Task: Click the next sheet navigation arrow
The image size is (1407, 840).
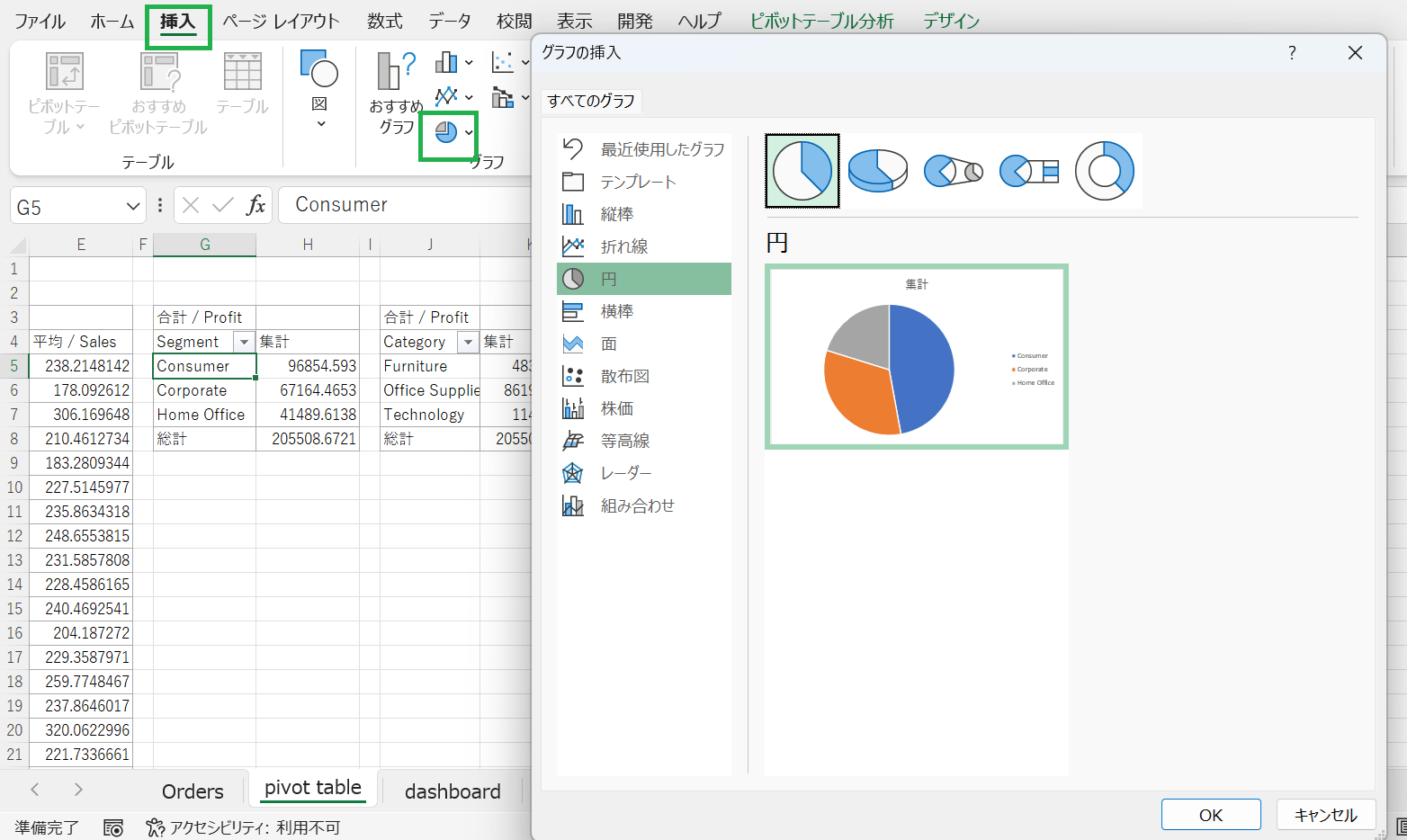Action: tap(78, 790)
